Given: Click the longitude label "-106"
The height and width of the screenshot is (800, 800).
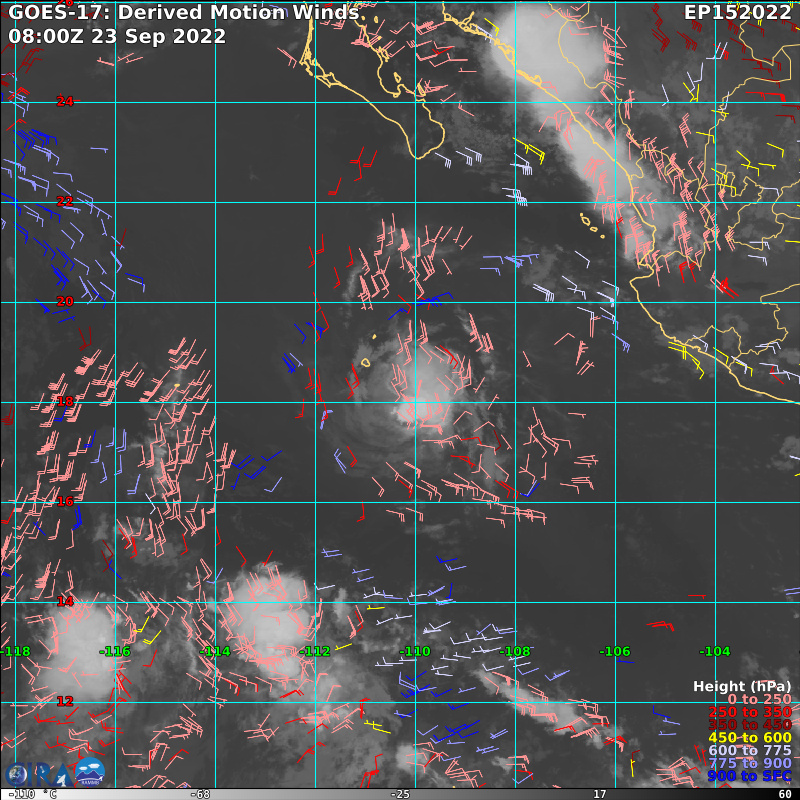Looking at the screenshot, I should coord(615,652).
